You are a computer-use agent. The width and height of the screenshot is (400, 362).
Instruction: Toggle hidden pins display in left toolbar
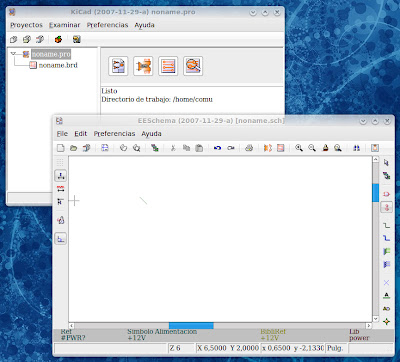pos(60,220)
